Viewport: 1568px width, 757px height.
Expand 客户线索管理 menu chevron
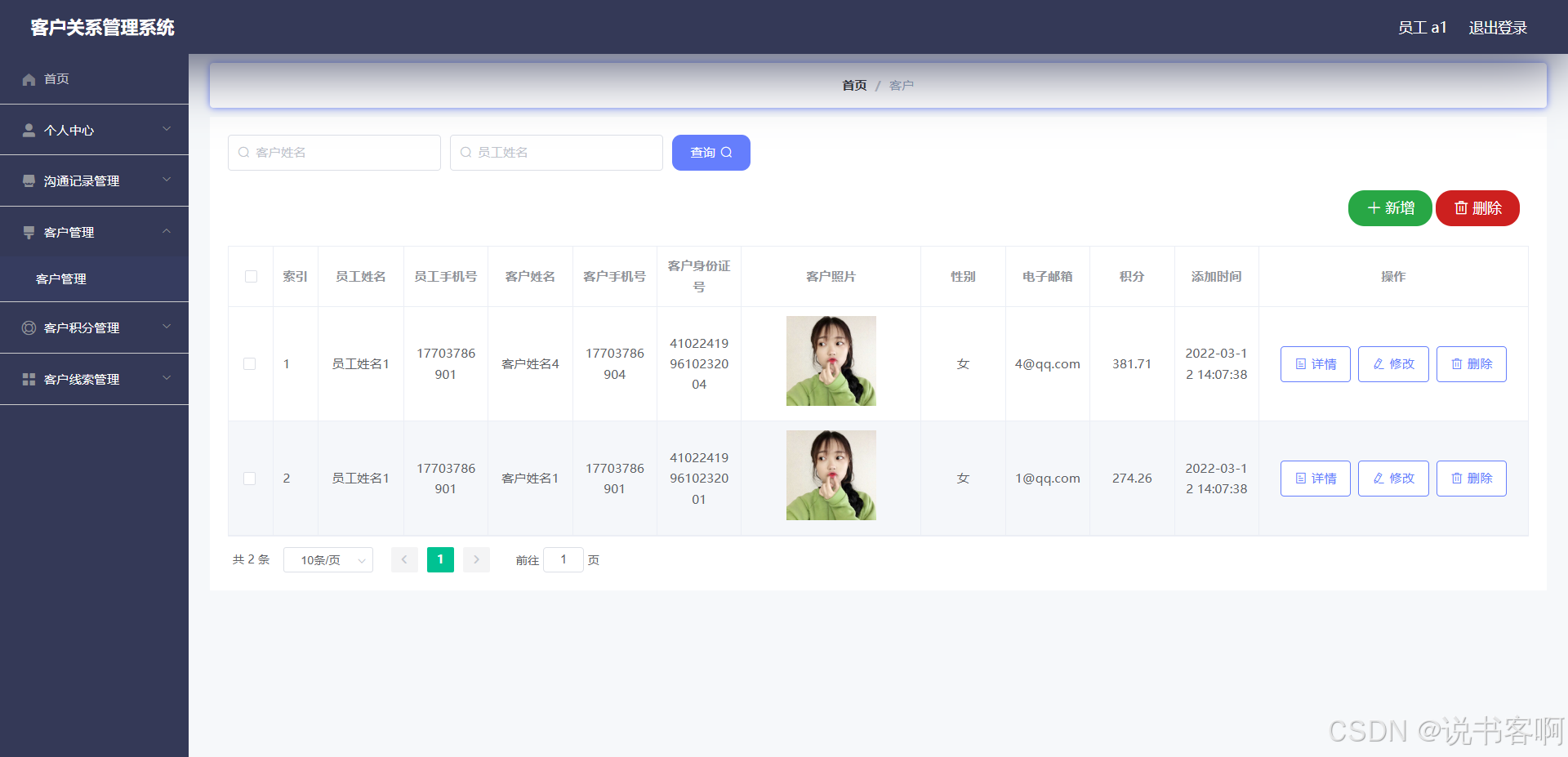point(167,378)
